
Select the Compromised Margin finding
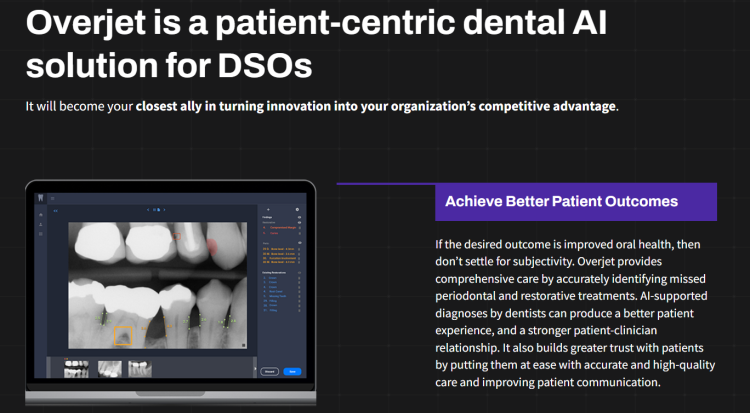click(x=279, y=228)
